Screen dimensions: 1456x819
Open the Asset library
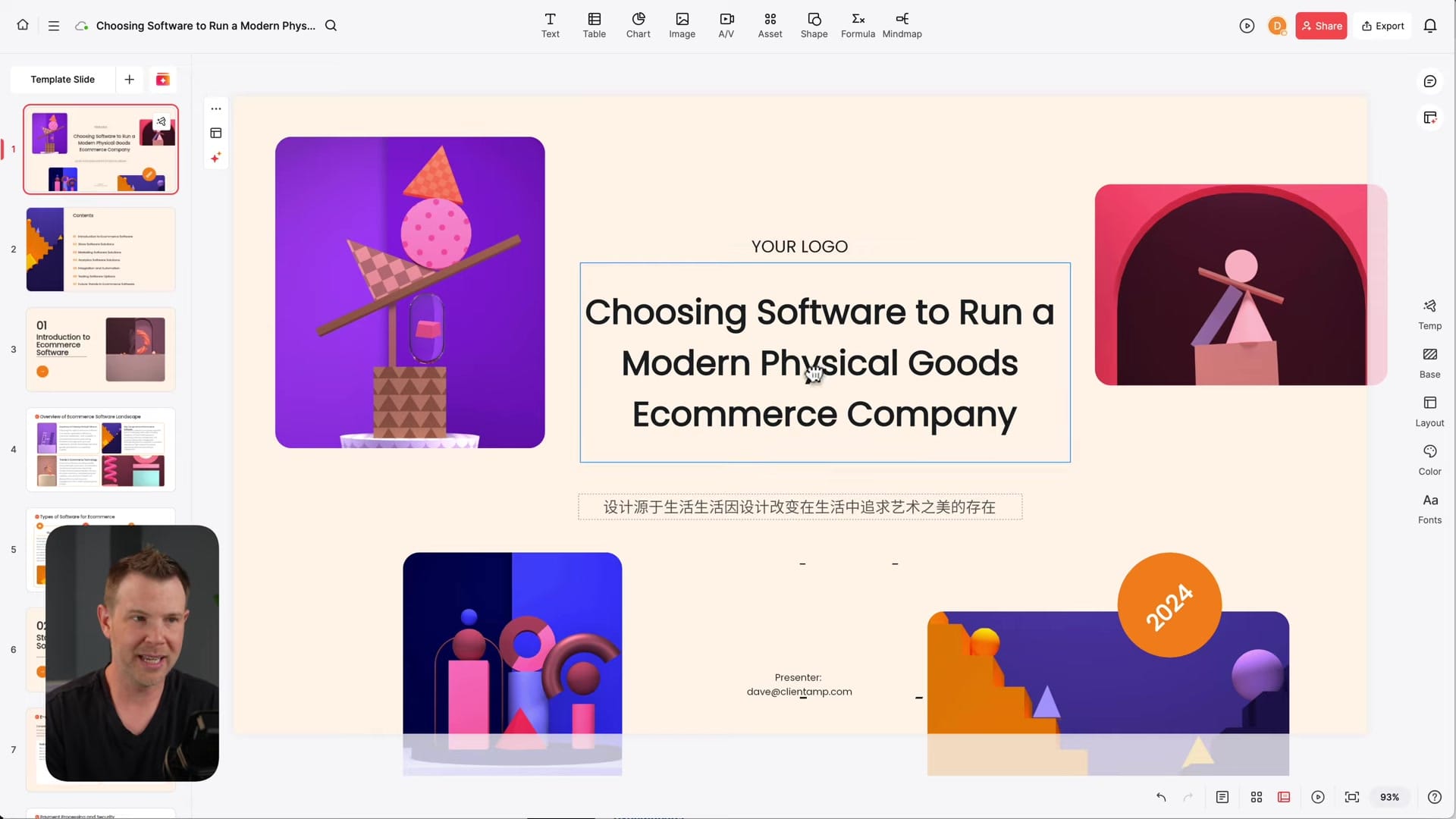[x=770, y=26]
